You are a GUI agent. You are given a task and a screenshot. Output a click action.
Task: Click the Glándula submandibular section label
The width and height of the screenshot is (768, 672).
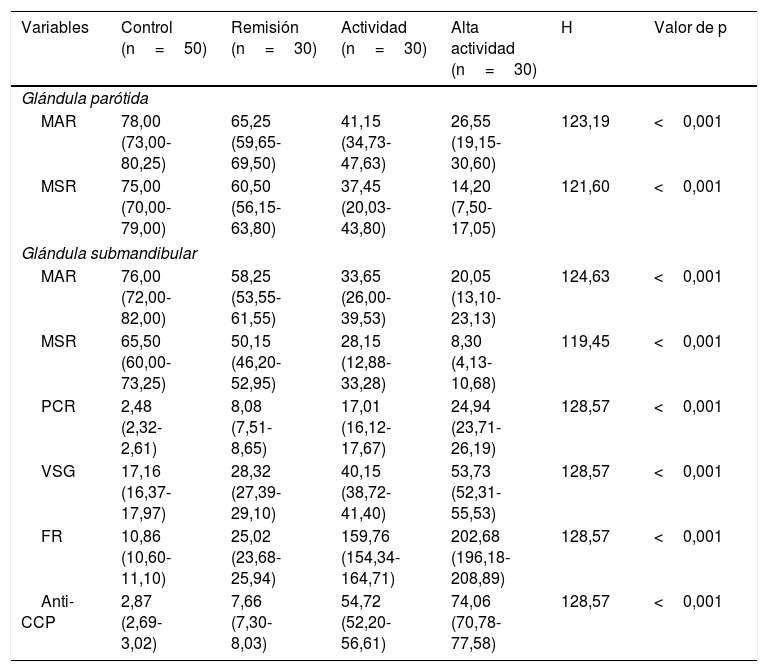pyautogui.click(x=109, y=253)
